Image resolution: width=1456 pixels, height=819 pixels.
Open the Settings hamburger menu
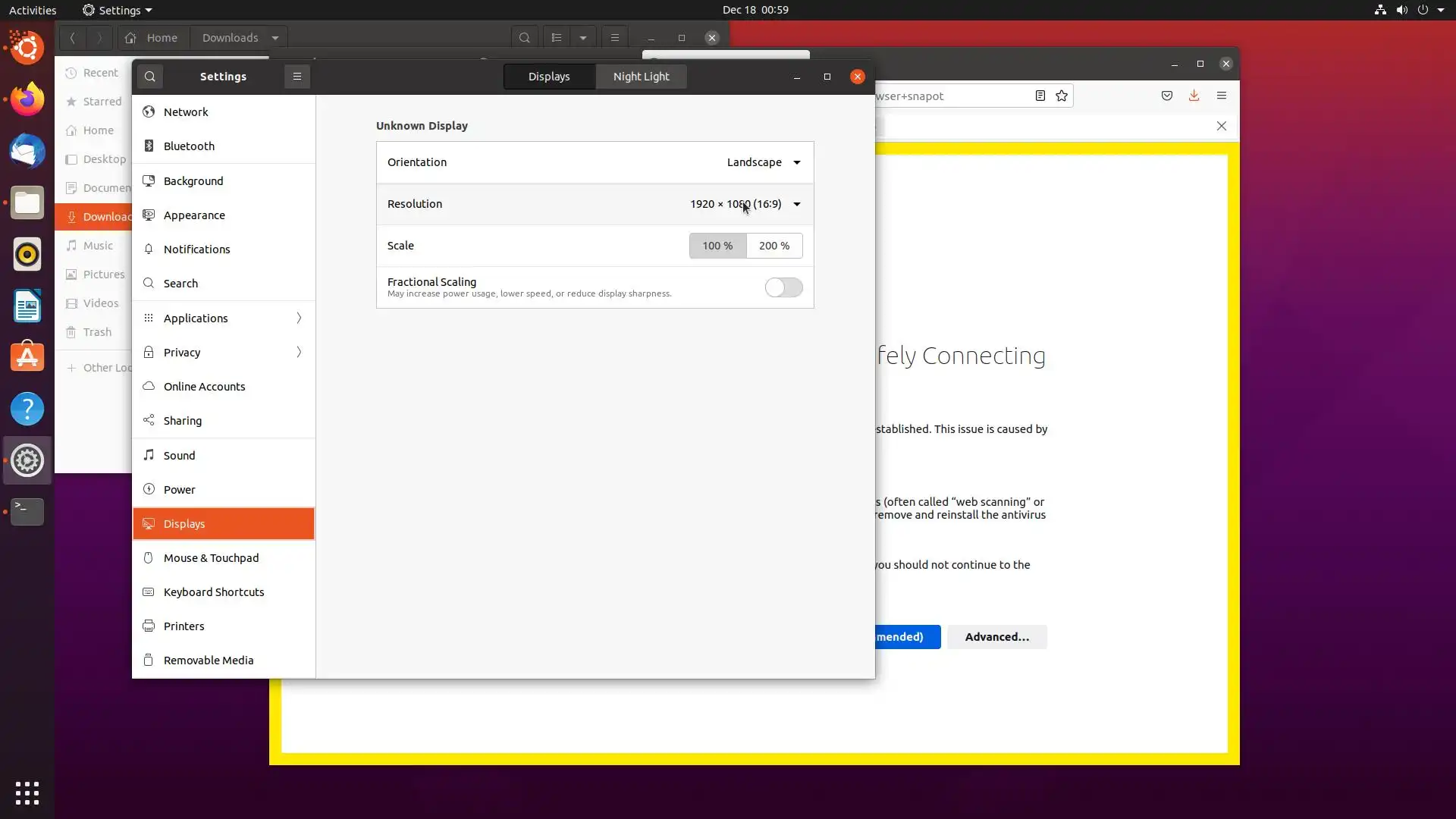(297, 77)
